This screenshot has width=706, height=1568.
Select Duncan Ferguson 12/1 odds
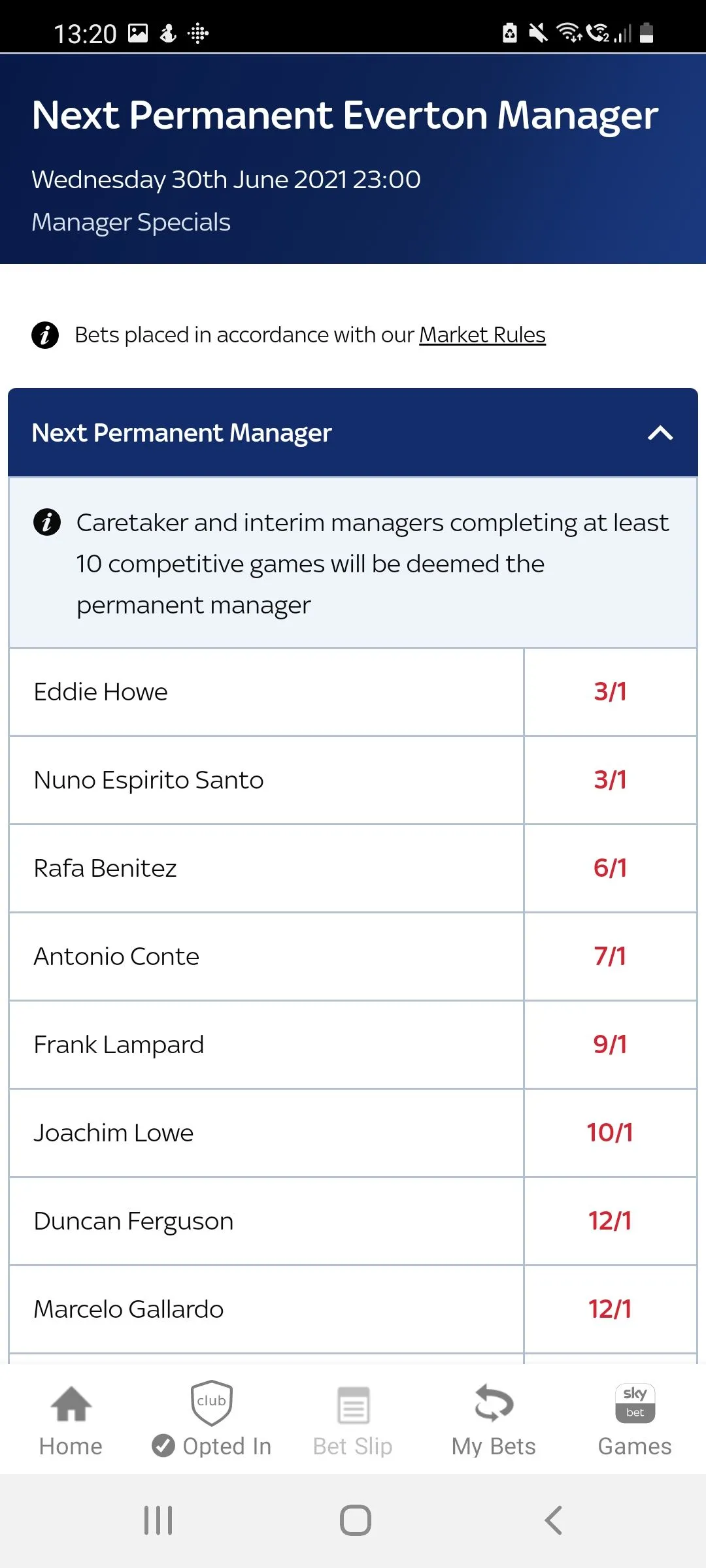pos(610,1221)
